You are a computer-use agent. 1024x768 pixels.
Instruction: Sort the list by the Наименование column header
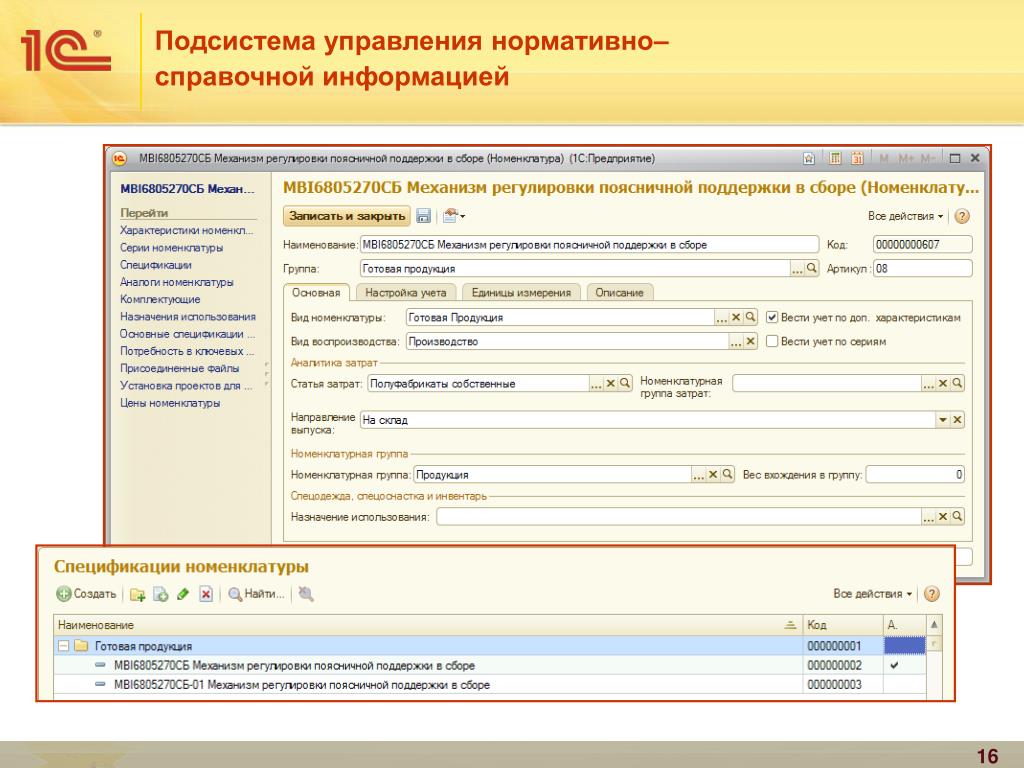tap(428, 625)
